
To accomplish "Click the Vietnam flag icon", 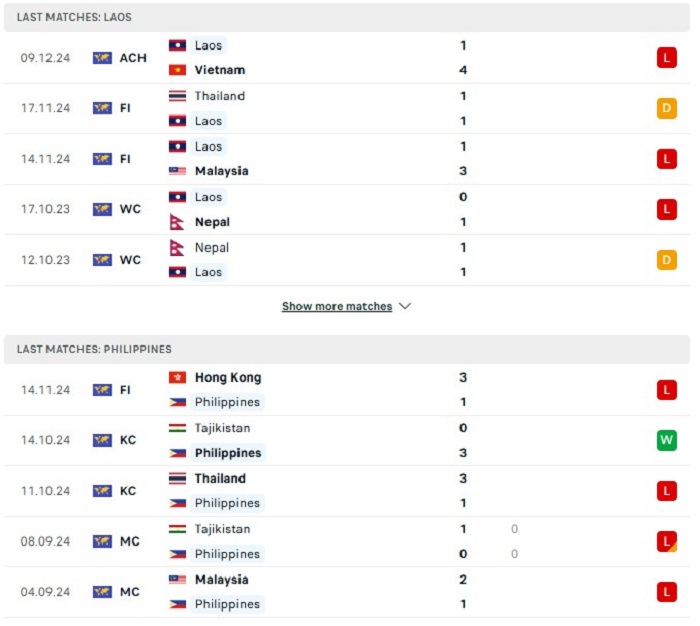I will (x=177, y=70).
